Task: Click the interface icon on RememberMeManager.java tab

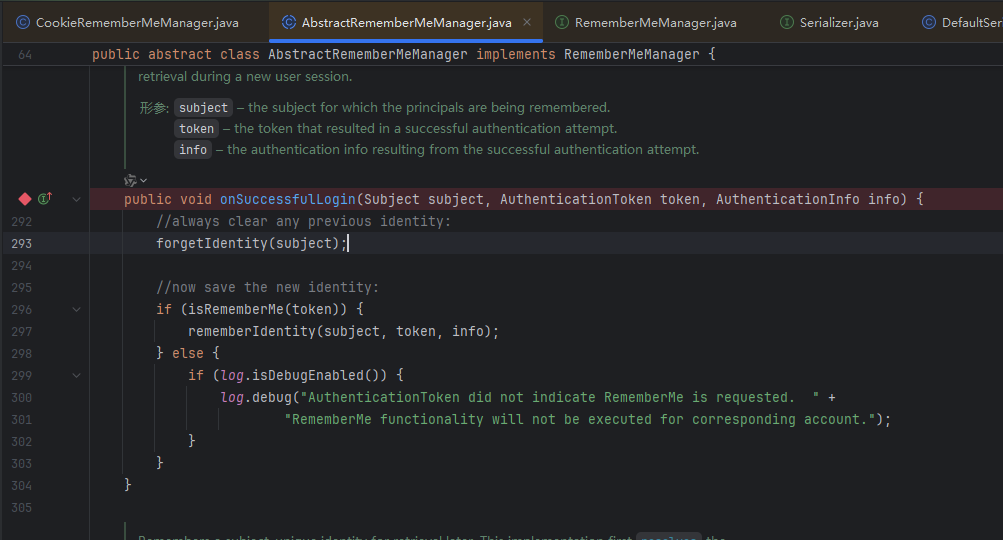Action: point(562,22)
